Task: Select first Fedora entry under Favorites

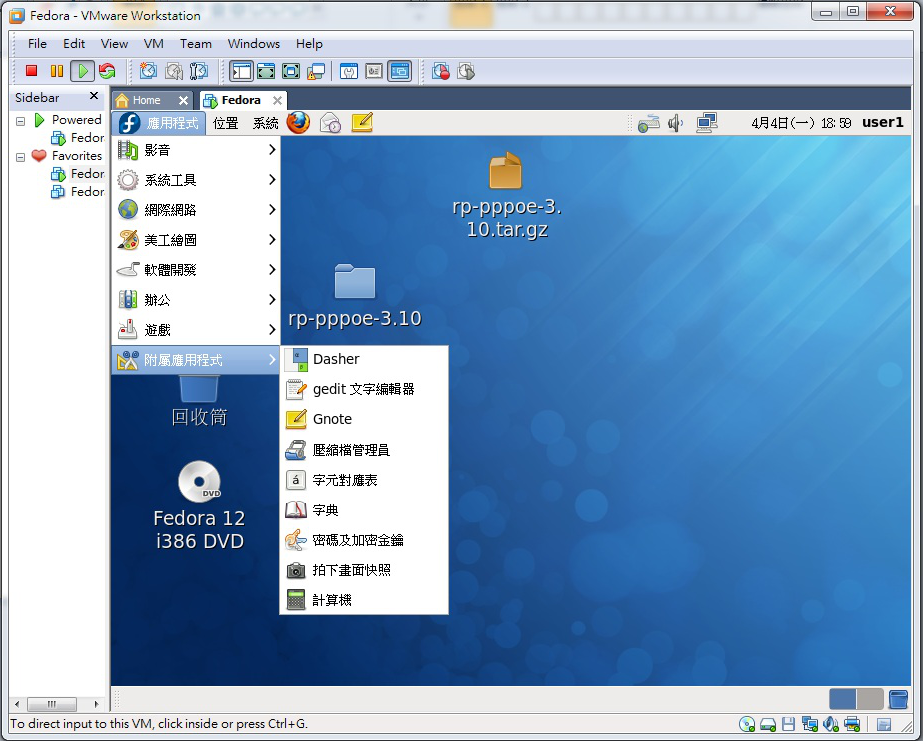Action: (78, 174)
